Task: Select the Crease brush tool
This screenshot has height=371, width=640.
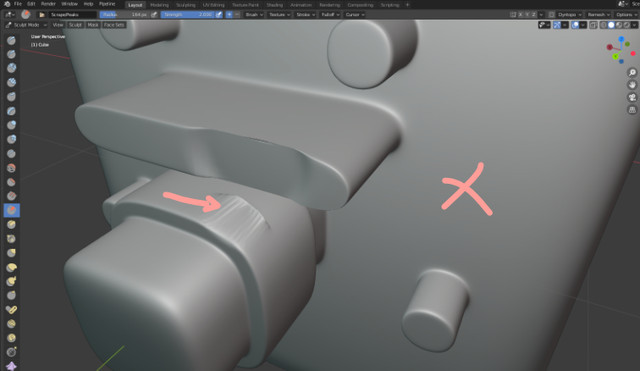Action: tap(11, 153)
